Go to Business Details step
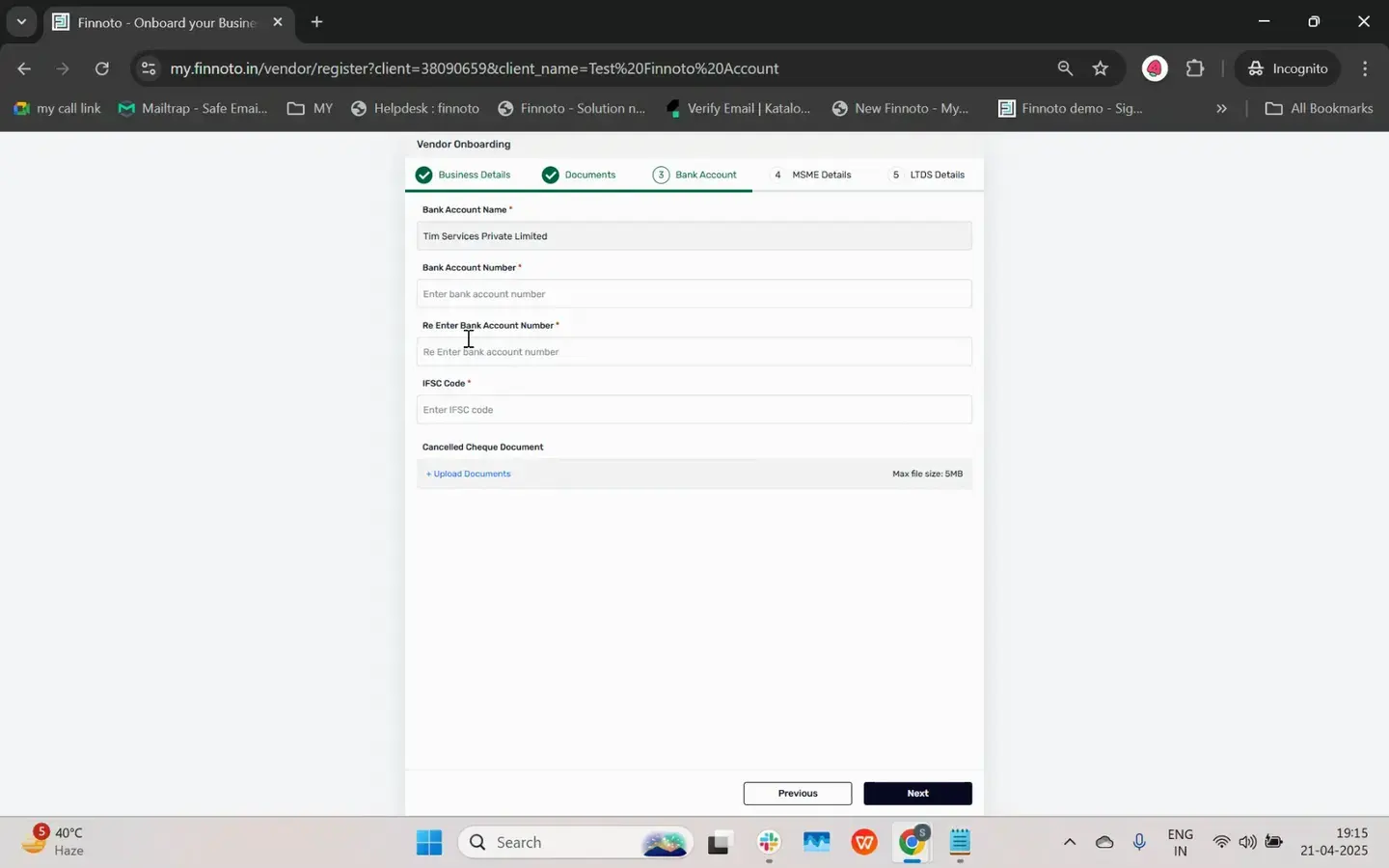This screenshot has width=1389, height=868. pos(463,175)
